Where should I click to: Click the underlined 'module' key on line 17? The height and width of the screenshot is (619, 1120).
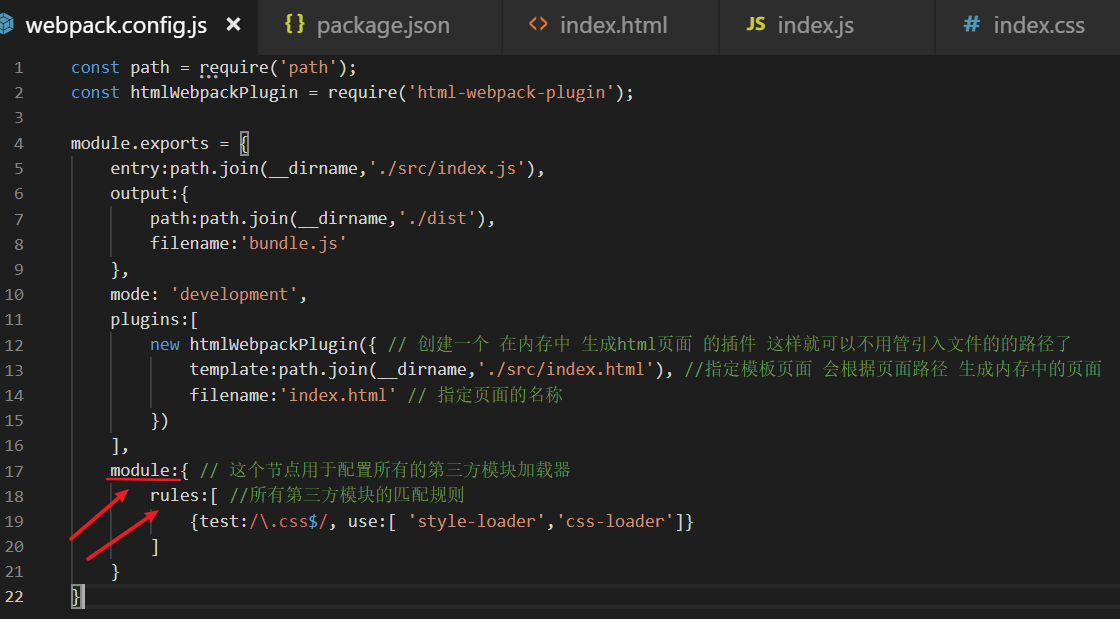[140, 470]
